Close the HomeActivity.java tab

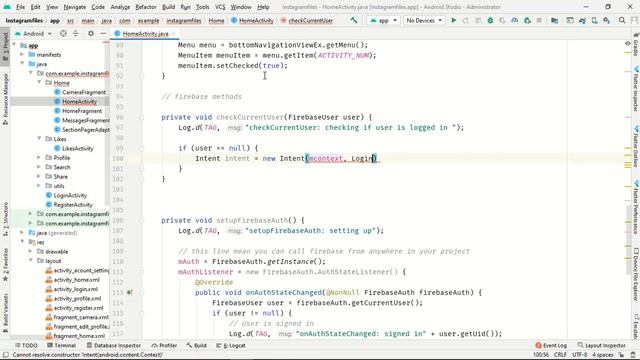(174, 33)
